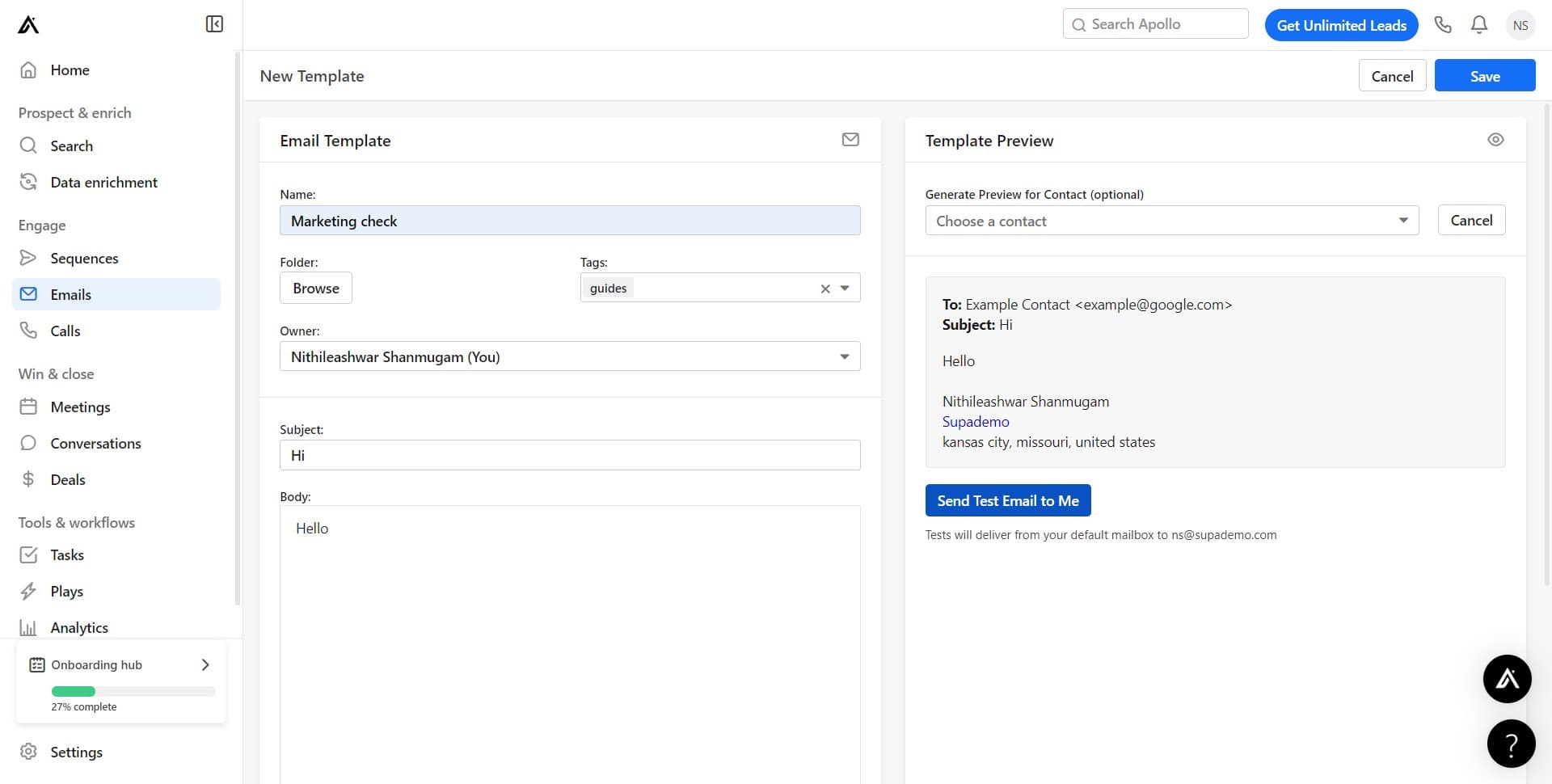Save the new template
Screen dimensions: 1552x784
tap(1484, 76)
